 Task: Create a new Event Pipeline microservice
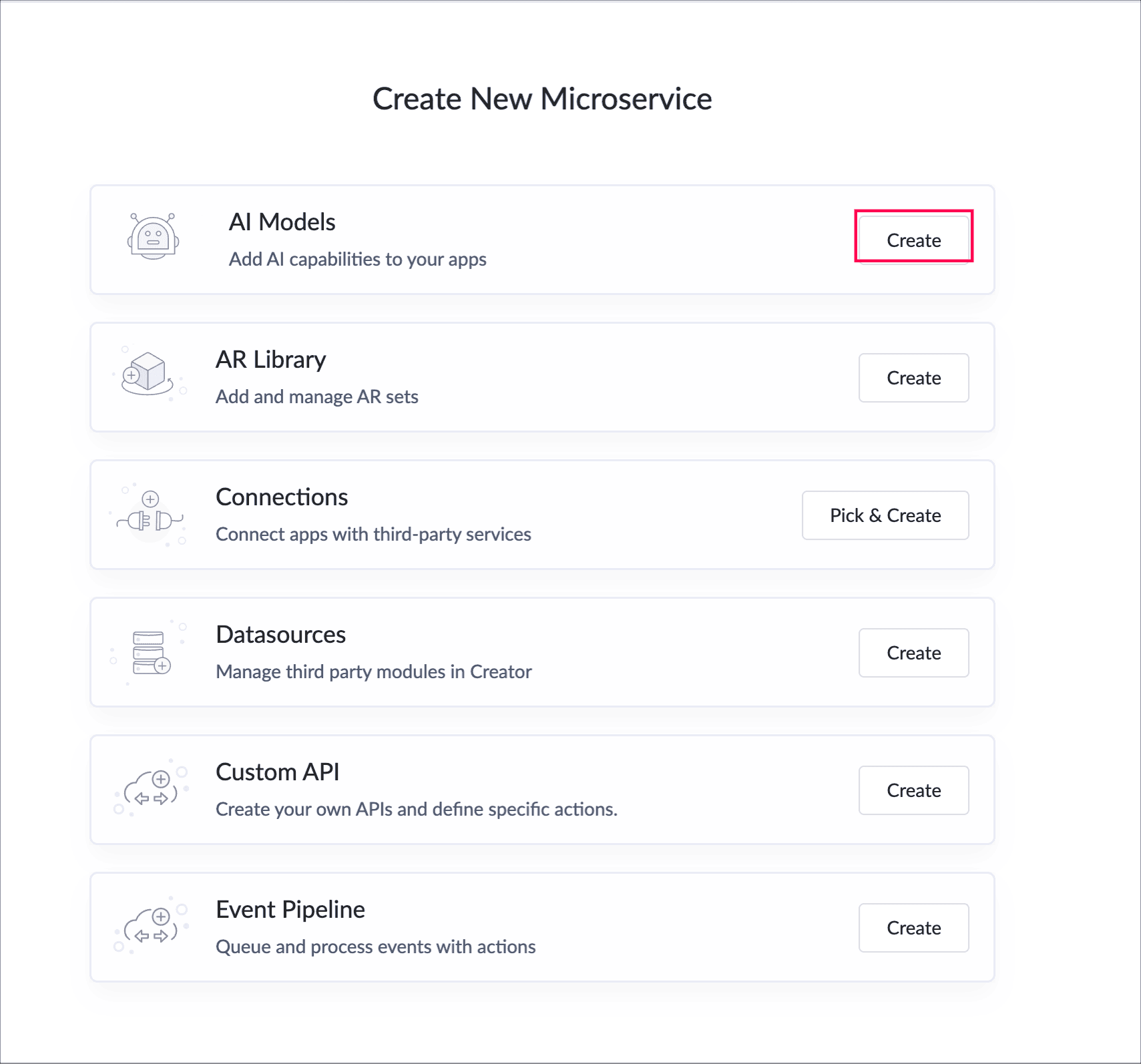click(x=913, y=928)
